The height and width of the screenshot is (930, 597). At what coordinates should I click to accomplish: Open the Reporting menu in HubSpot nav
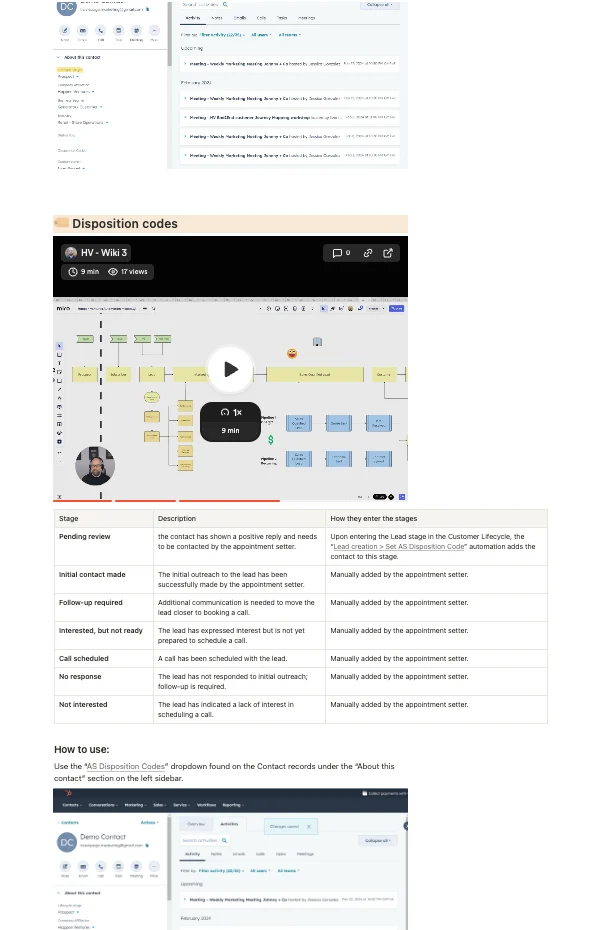click(232, 805)
